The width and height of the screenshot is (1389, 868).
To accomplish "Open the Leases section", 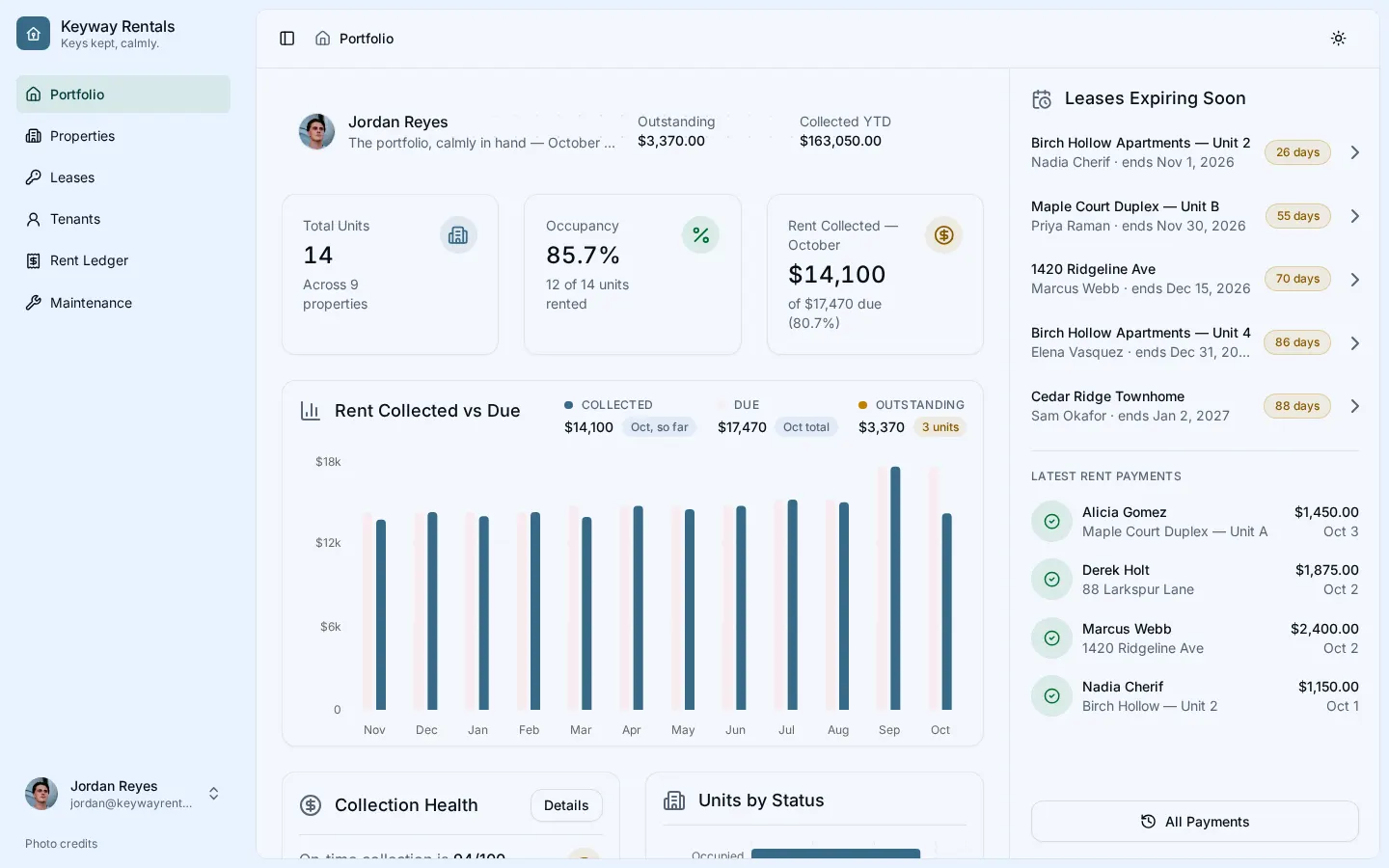I will point(123,177).
